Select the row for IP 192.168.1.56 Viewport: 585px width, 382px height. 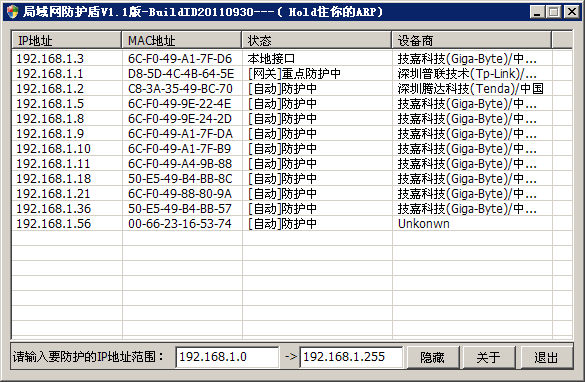(x=292, y=223)
